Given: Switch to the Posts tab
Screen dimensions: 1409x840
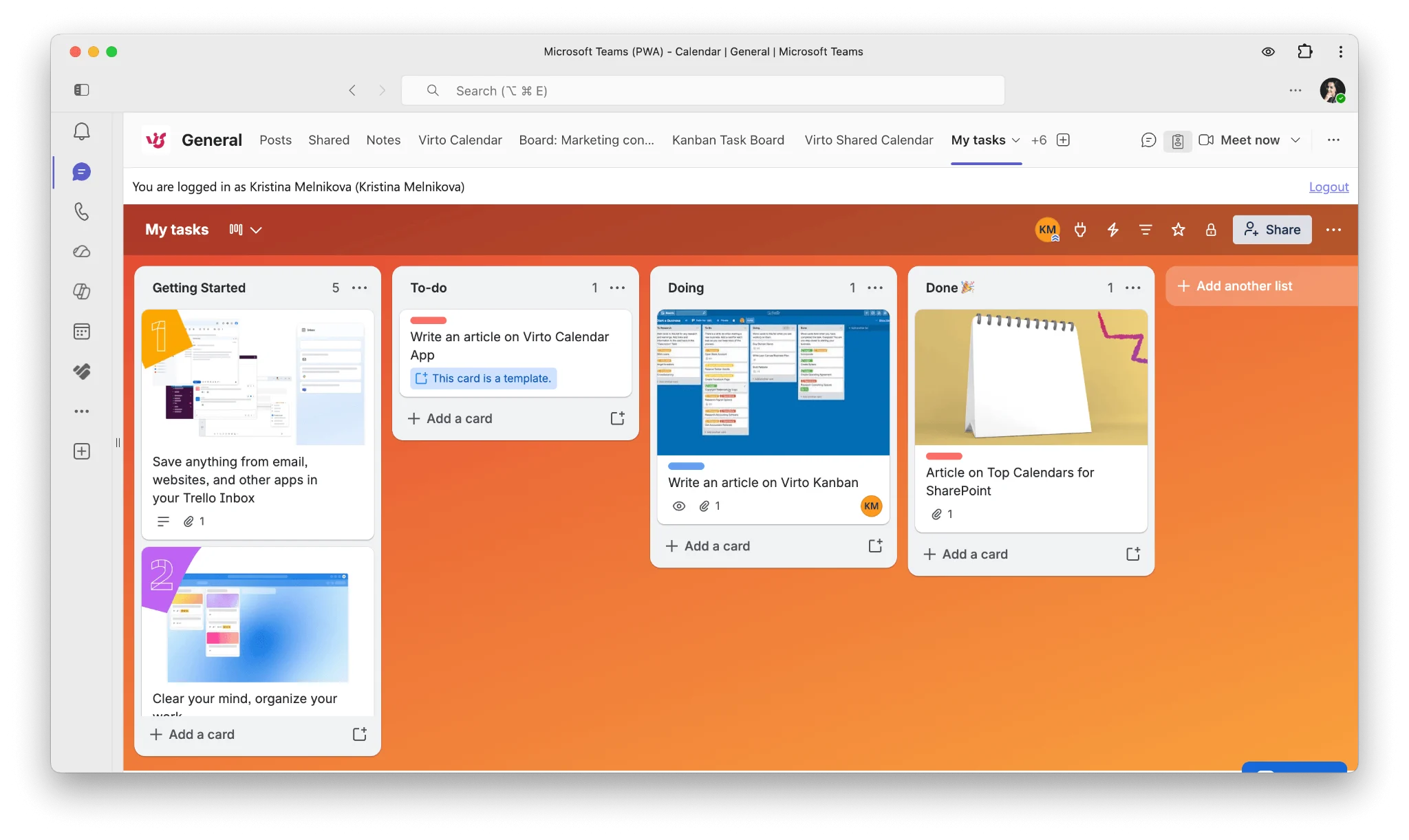Looking at the screenshot, I should pos(275,140).
